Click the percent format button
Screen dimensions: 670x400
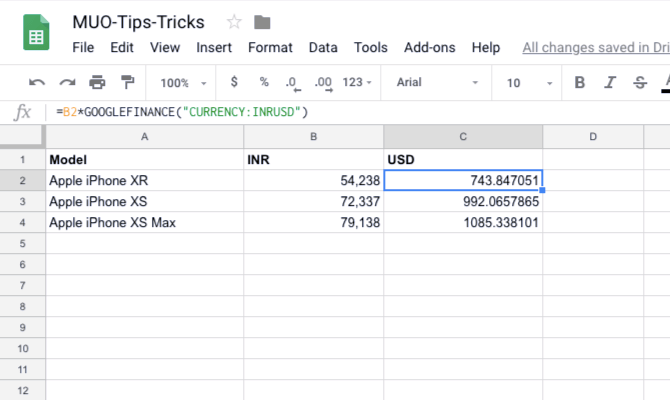pos(264,83)
